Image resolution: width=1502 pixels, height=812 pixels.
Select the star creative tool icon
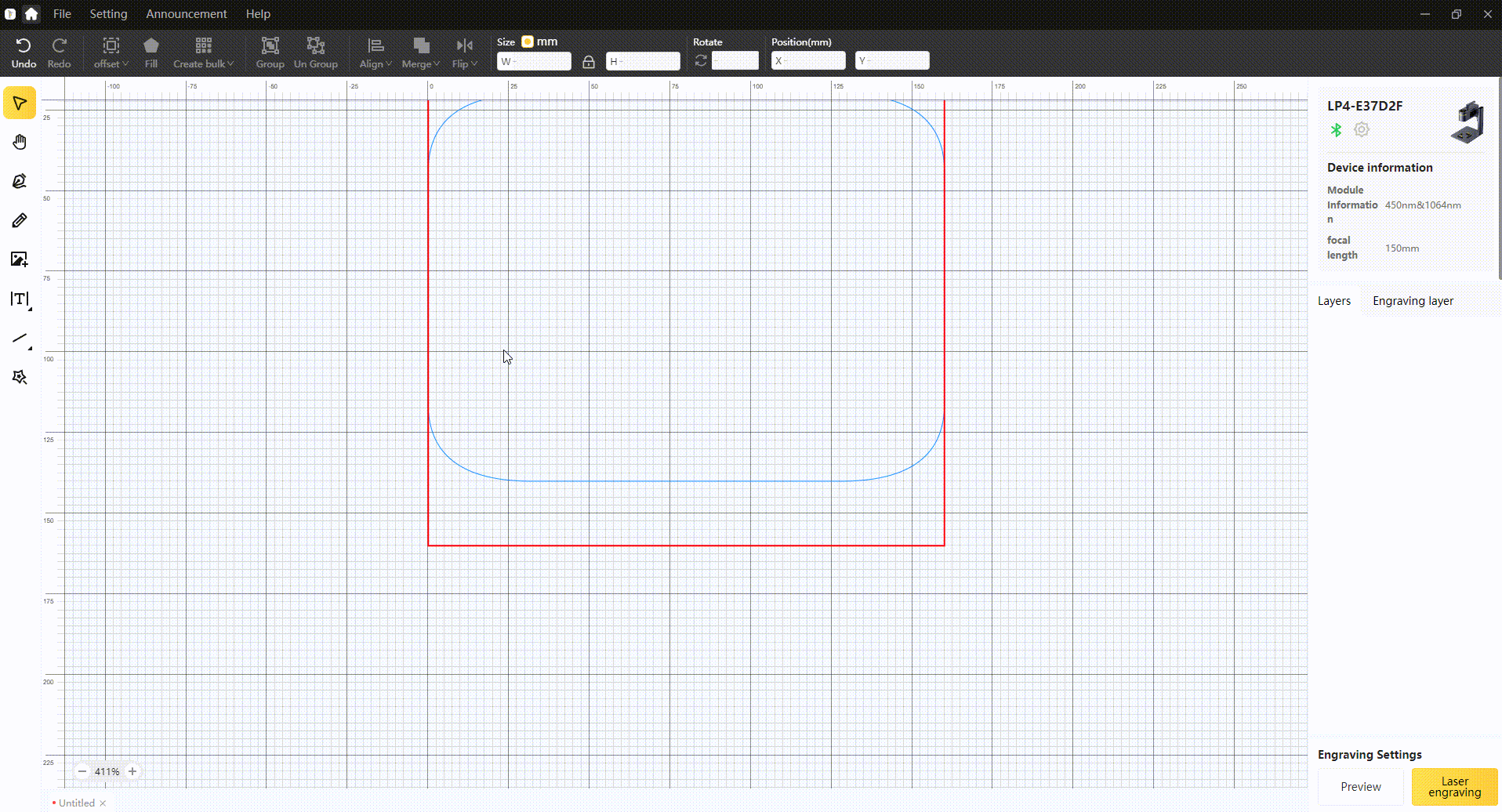20,377
